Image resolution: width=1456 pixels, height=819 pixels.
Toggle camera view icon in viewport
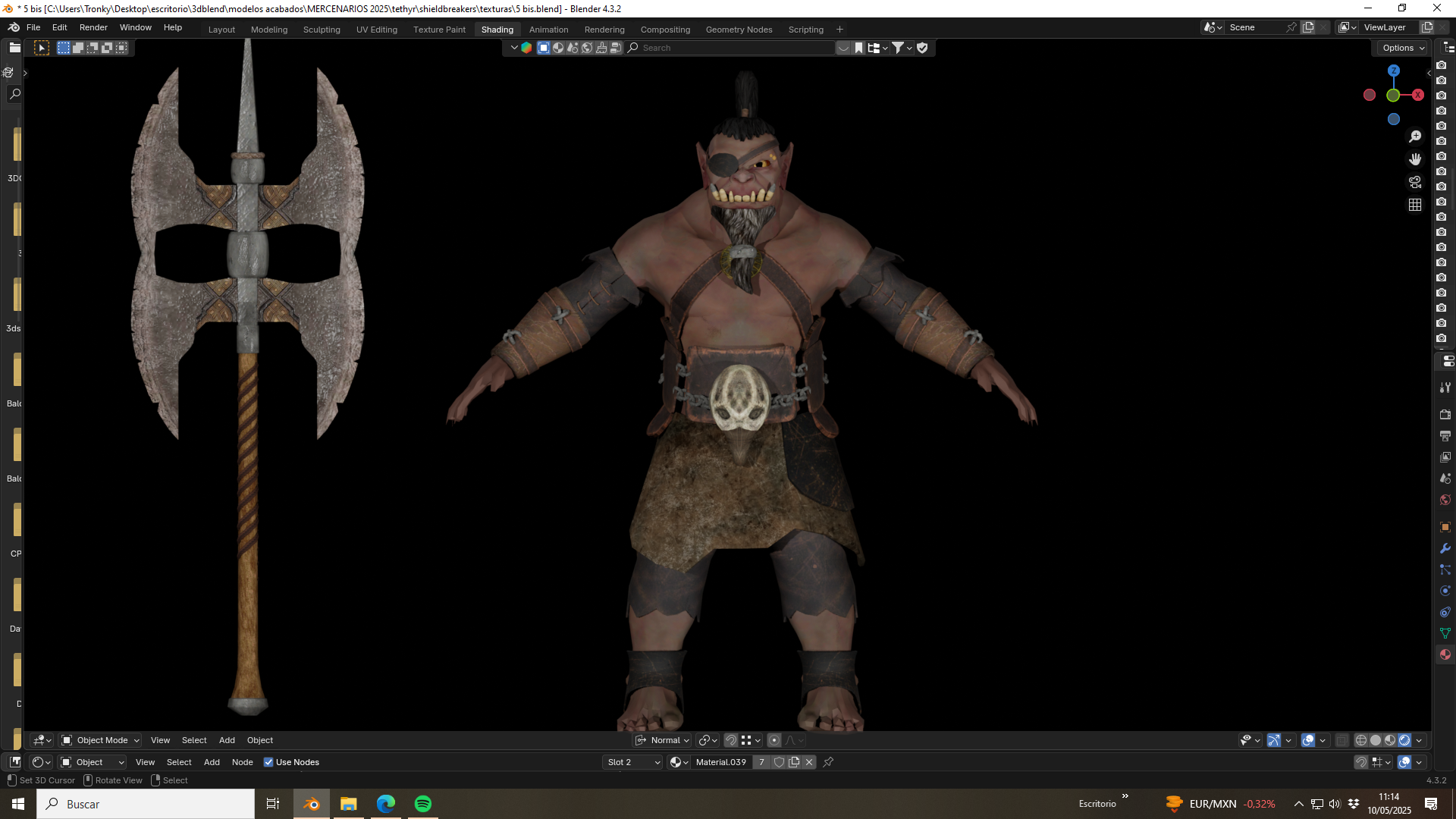(1415, 182)
